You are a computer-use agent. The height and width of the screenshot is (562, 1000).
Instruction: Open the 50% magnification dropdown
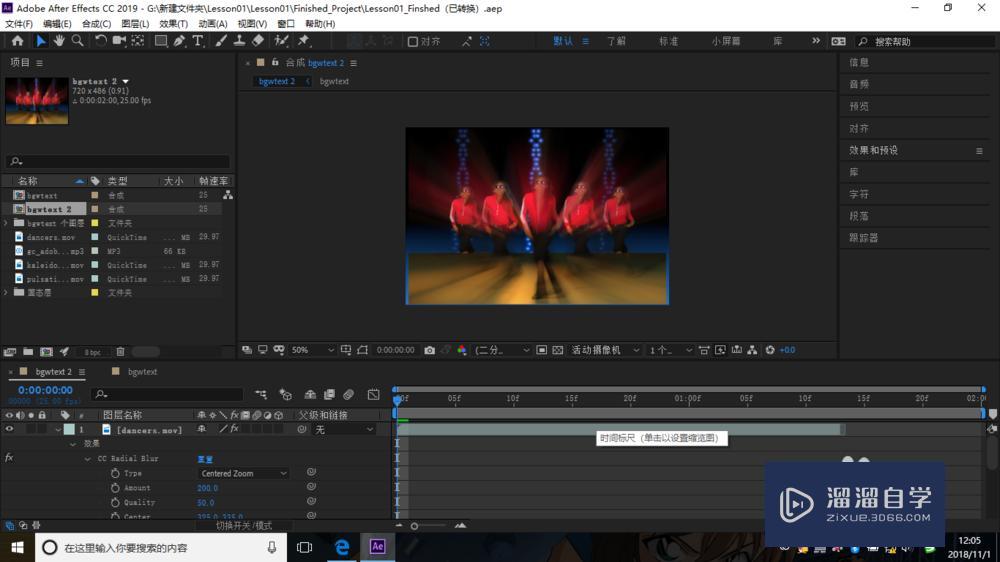point(312,350)
